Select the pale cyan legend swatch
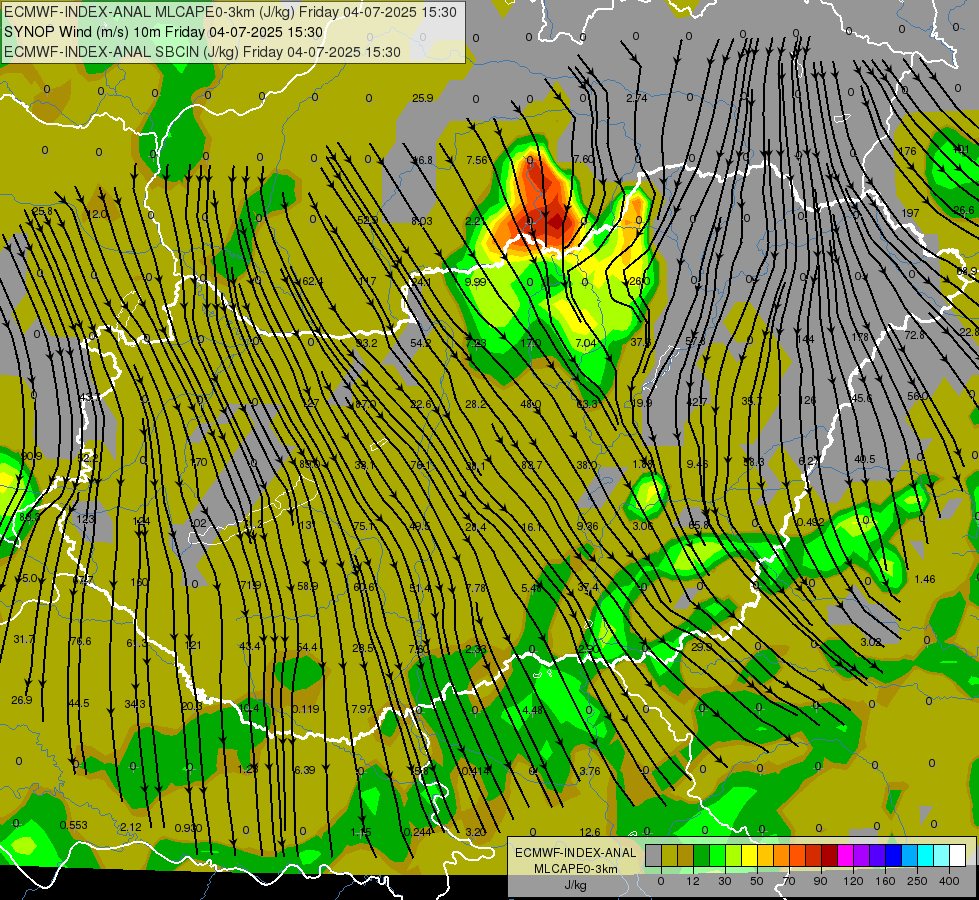The height and width of the screenshot is (900, 979). click(942, 855)
